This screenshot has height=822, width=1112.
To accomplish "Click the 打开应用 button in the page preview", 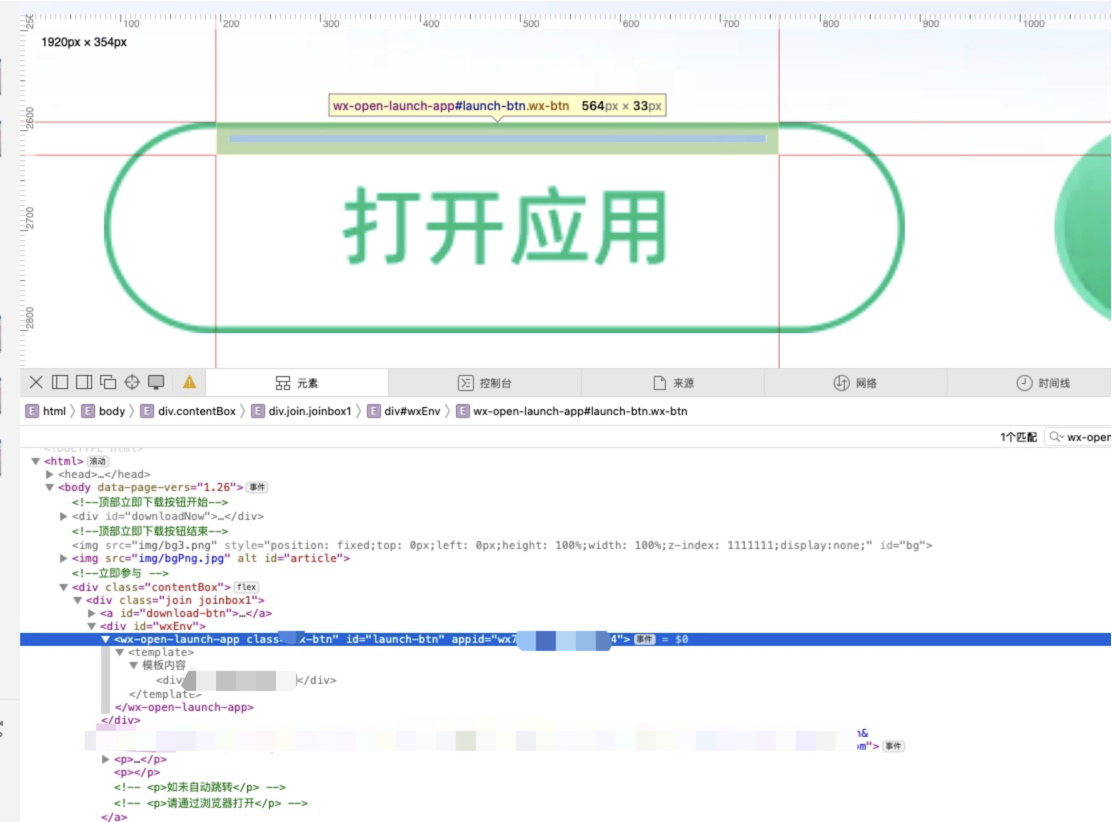I will tap(504, 227).
